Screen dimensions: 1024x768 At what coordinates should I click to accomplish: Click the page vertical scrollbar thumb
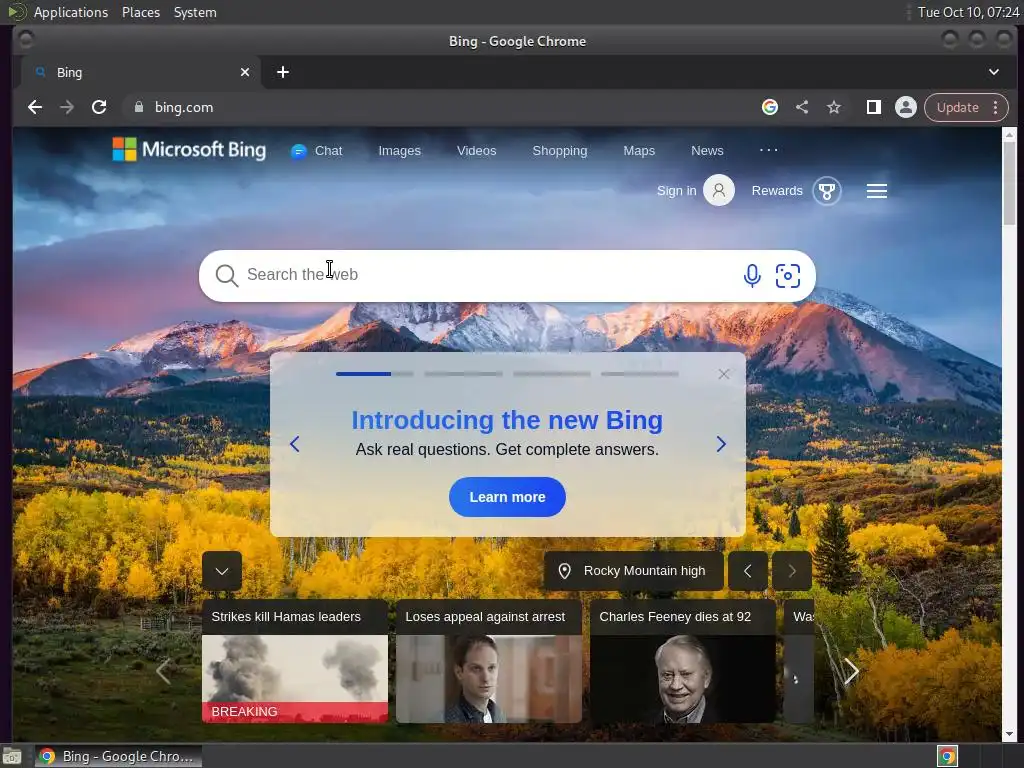[x=1010, y=183]
